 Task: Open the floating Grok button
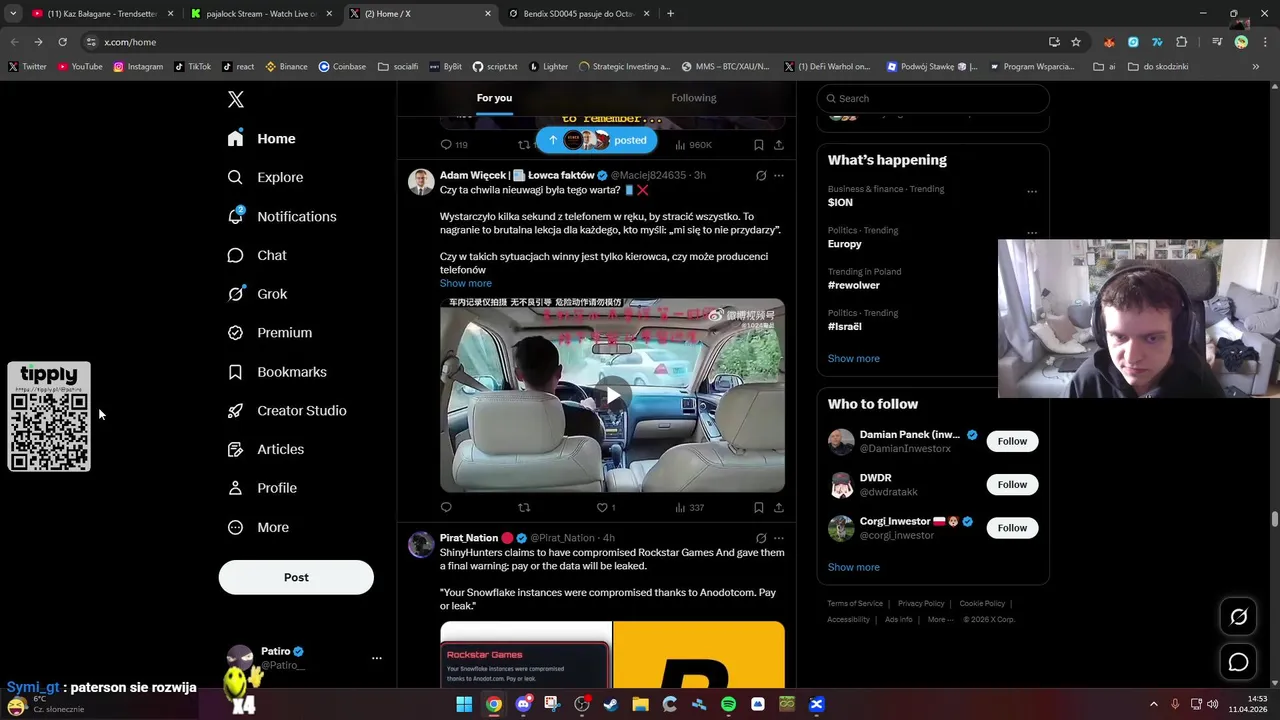click(x=1238, y=617)
